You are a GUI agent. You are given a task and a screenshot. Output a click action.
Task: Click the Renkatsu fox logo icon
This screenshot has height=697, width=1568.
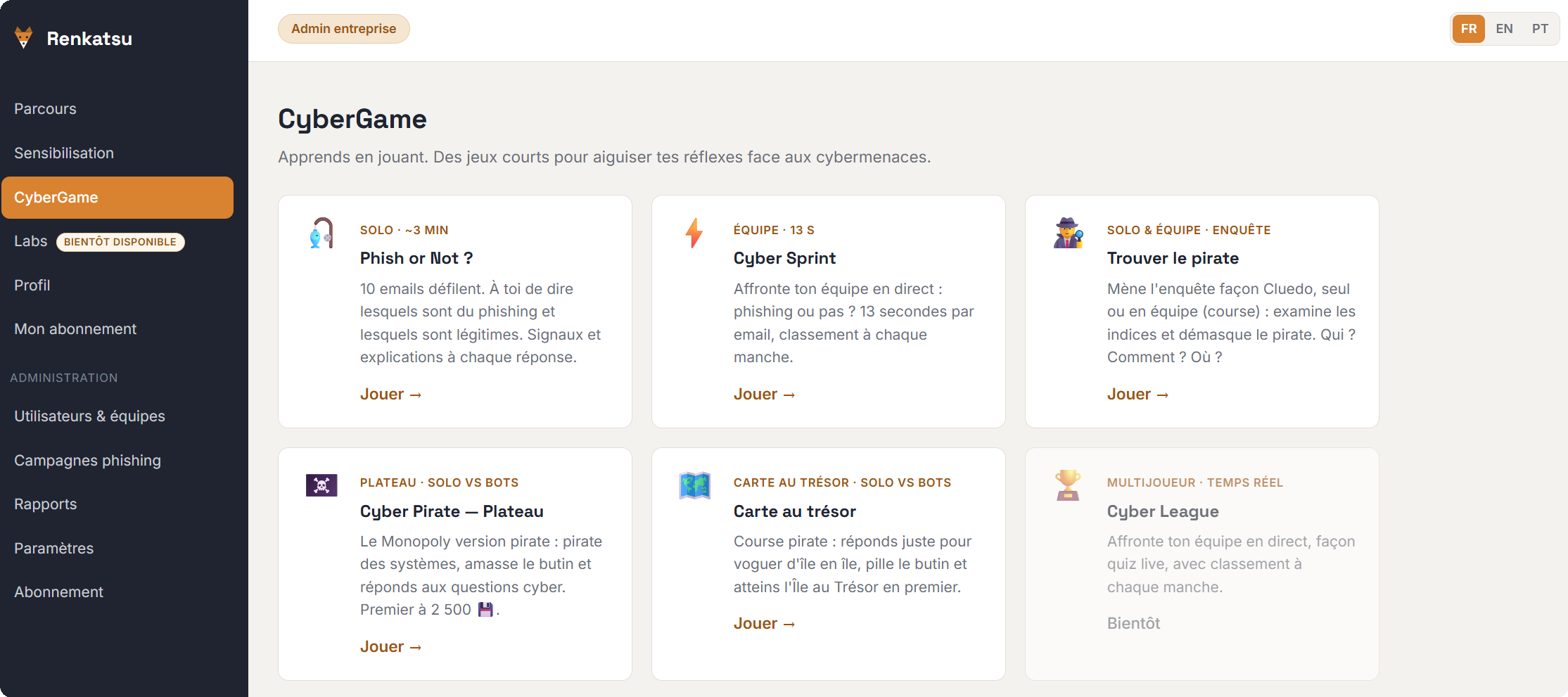pos(24,38)
